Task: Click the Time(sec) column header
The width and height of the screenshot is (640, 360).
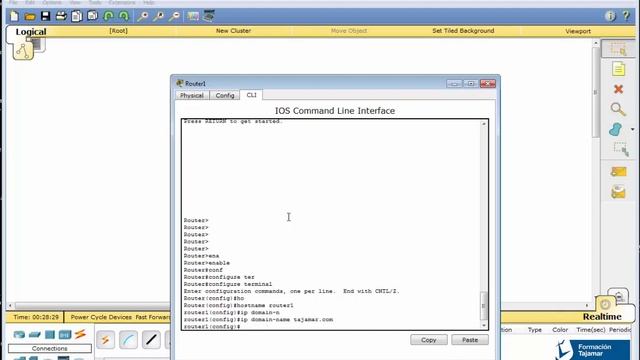Action: pyautogui.click(x=591, y=330)
